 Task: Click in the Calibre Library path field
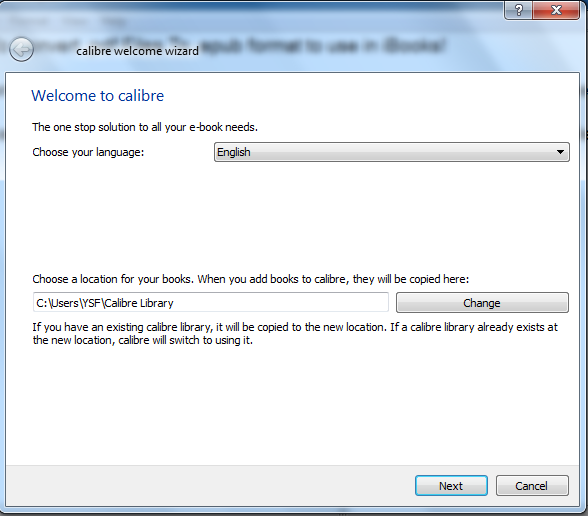211,302
